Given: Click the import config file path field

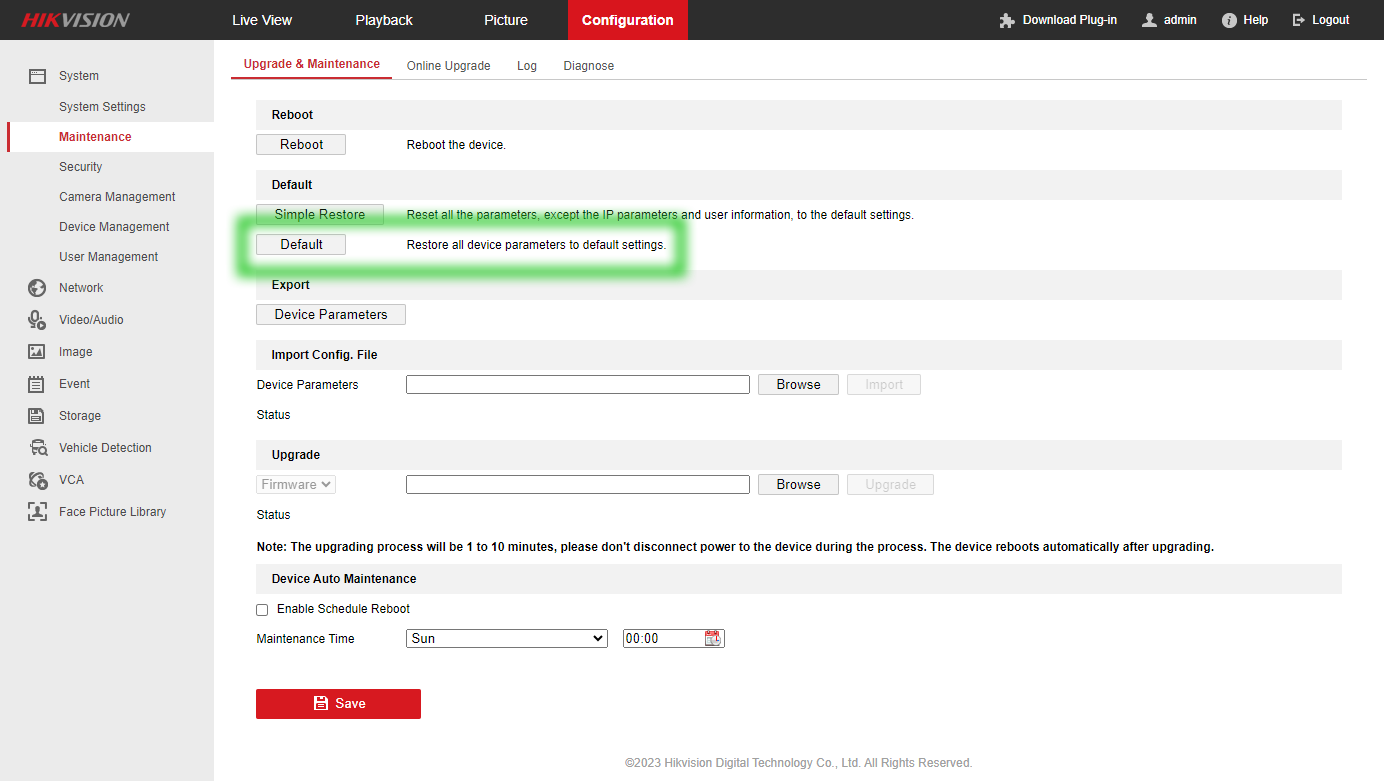Looking at the screenshot, I should pyautogui.click(x=578, y=384).
